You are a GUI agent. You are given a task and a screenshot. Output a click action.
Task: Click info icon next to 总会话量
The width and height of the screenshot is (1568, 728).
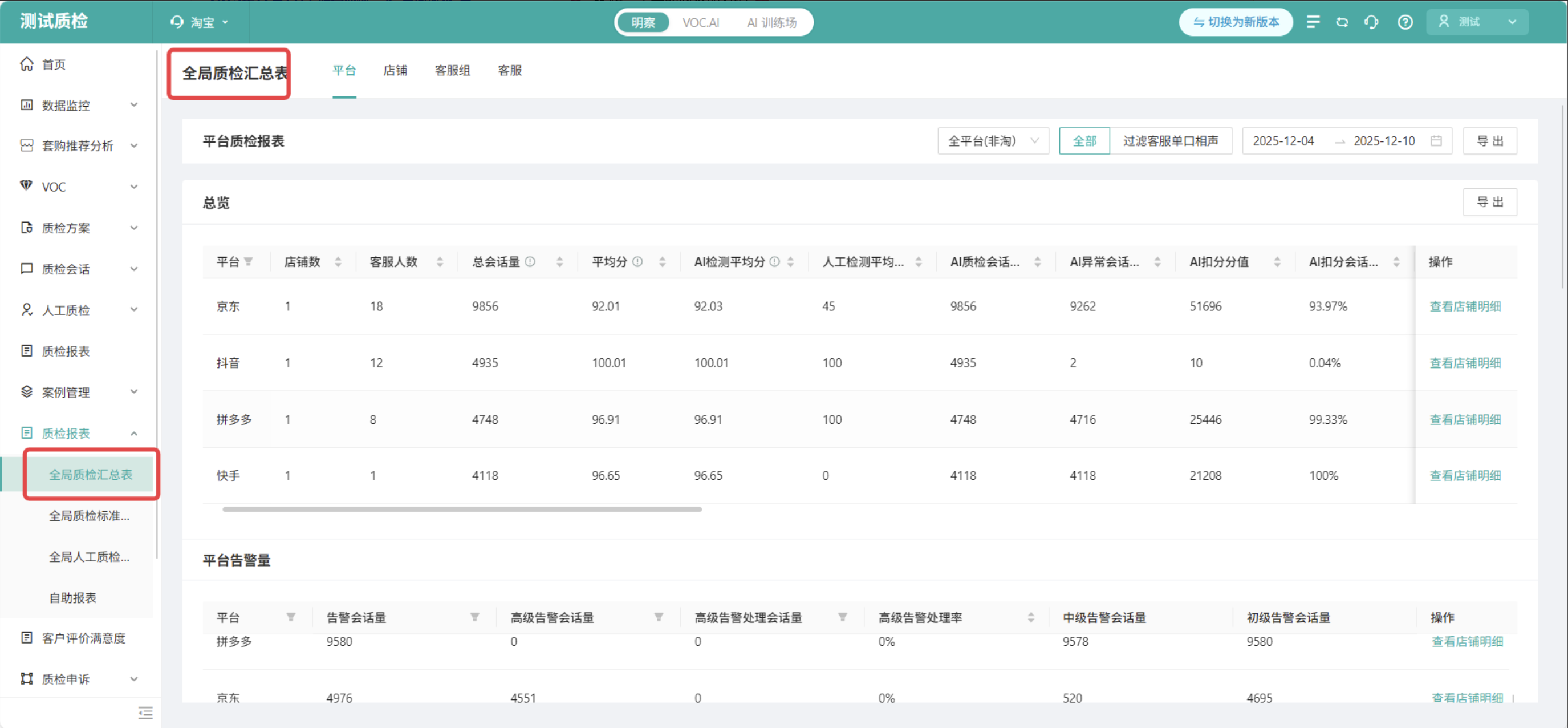[x=530, y=262]
